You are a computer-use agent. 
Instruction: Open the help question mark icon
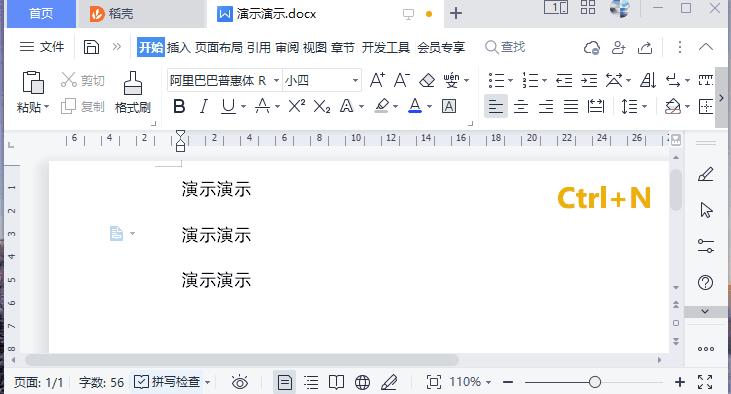pos(705,282)
